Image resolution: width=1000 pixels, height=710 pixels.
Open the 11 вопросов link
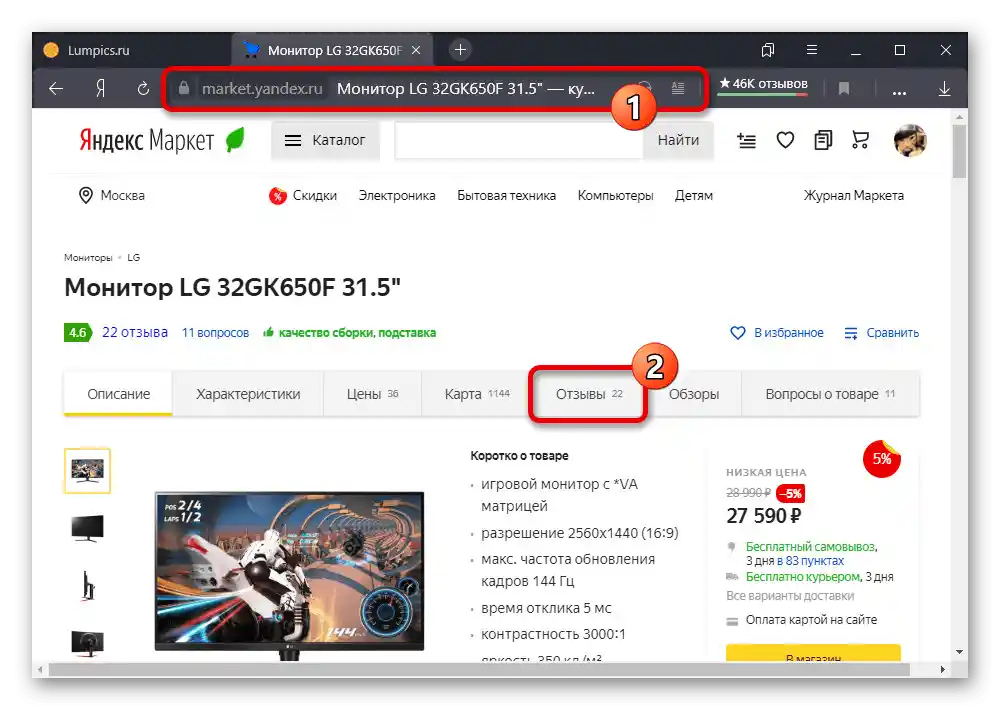216,332
